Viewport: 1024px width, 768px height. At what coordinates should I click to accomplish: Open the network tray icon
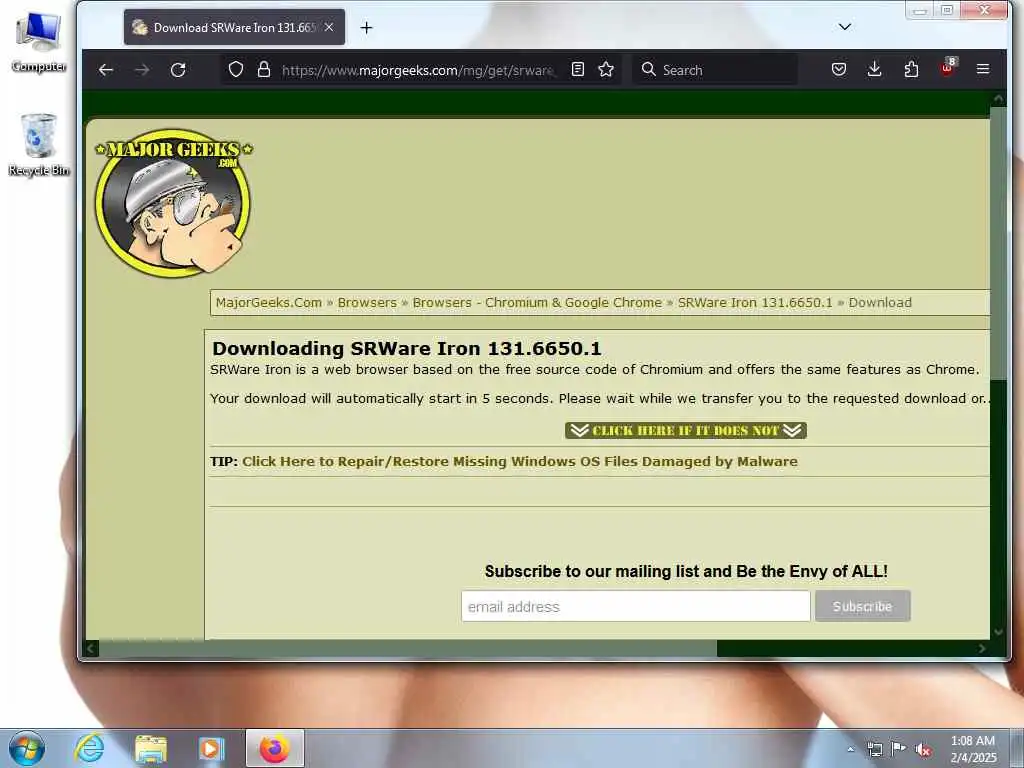tap(874, 749)
